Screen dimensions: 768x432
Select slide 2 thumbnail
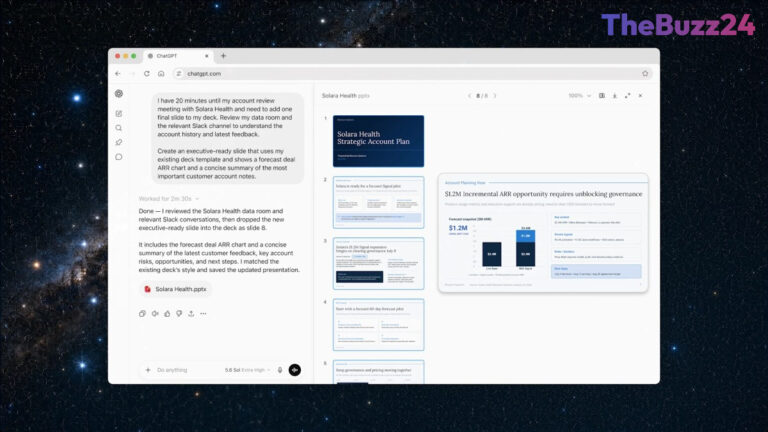pyautogui.click(x=378, y=202)
